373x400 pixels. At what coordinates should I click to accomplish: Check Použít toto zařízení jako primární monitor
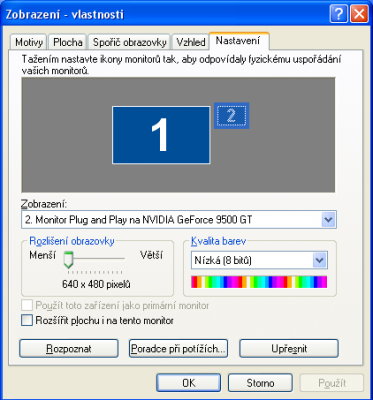coord(27,305)
